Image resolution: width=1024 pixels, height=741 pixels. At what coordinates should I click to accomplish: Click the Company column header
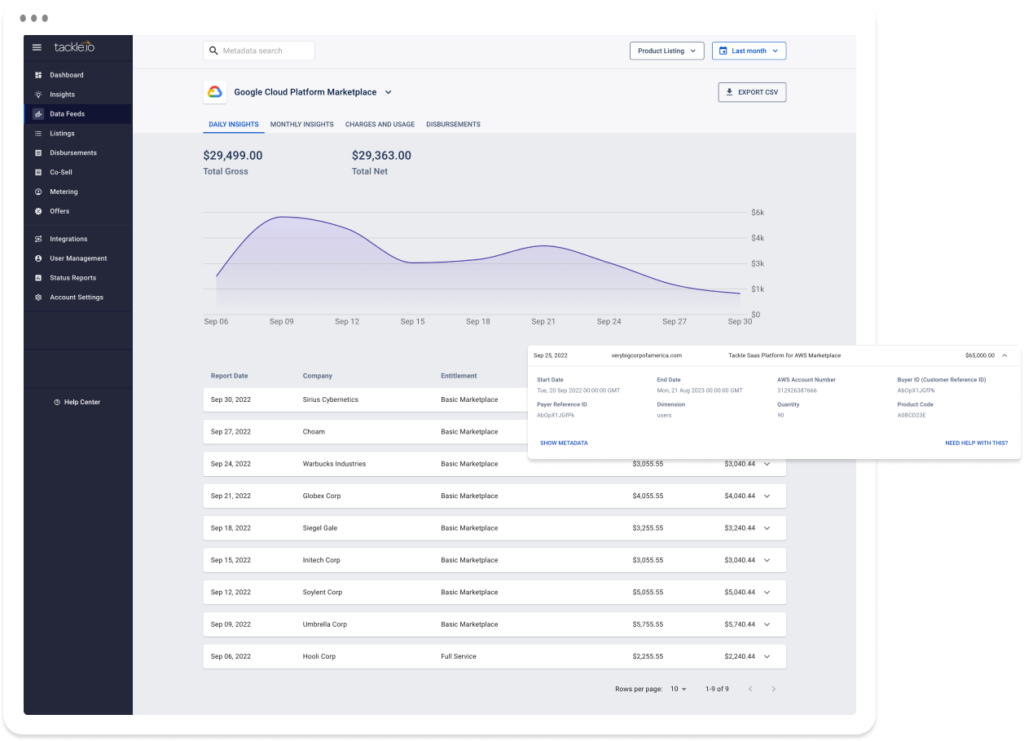point(317,376)
